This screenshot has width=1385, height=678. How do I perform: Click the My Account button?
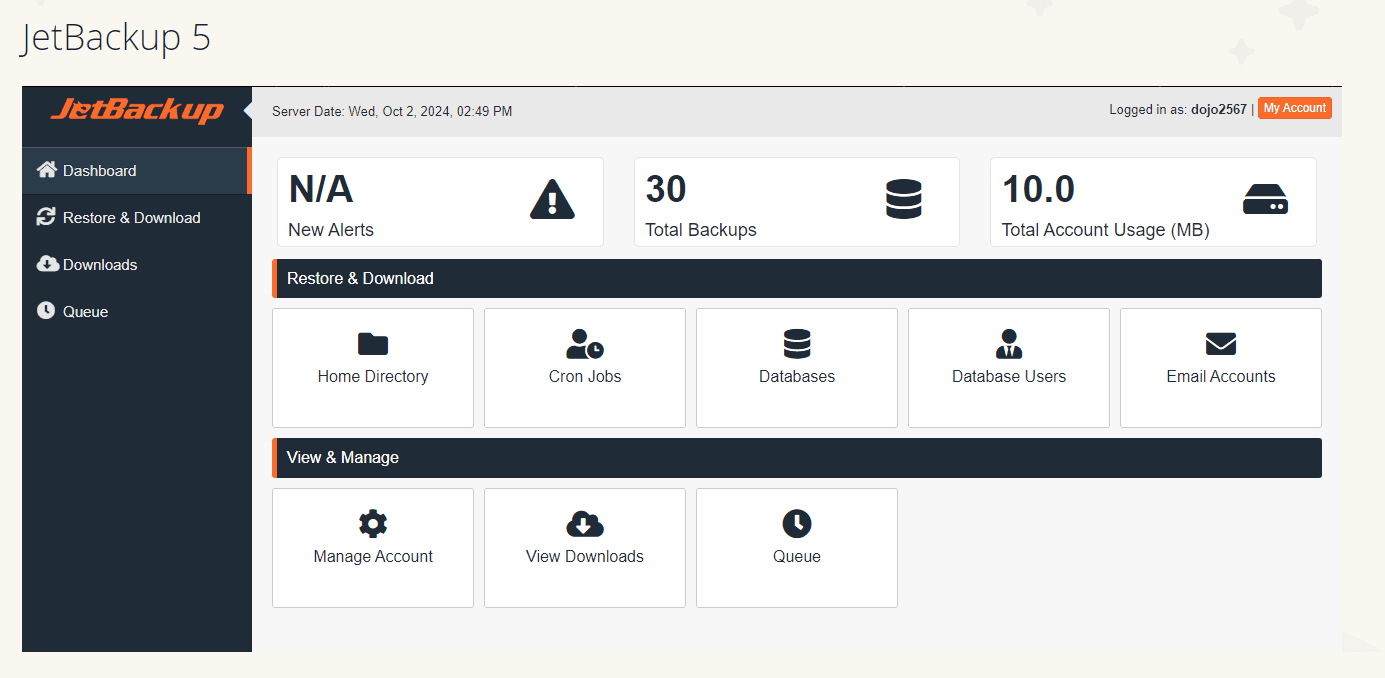coord(1294,108)
